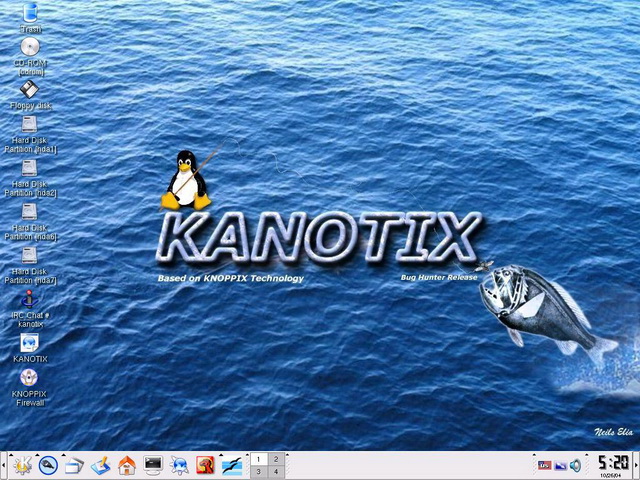Click the US keyboard layout flag
This screenshot has width=640, height=480.
click(x=544, y=465)
